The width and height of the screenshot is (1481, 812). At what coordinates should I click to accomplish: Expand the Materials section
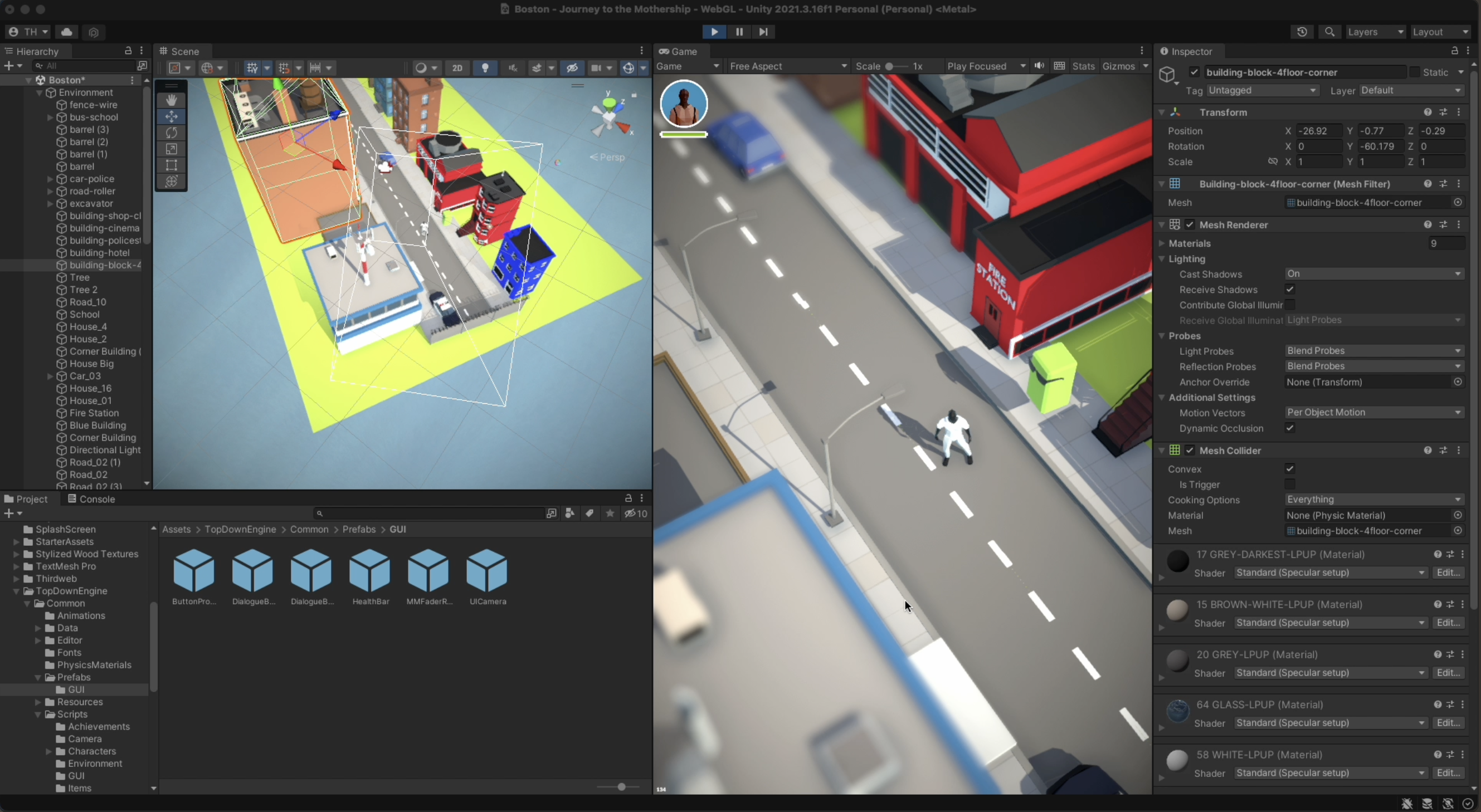(x=1162, y=244)
